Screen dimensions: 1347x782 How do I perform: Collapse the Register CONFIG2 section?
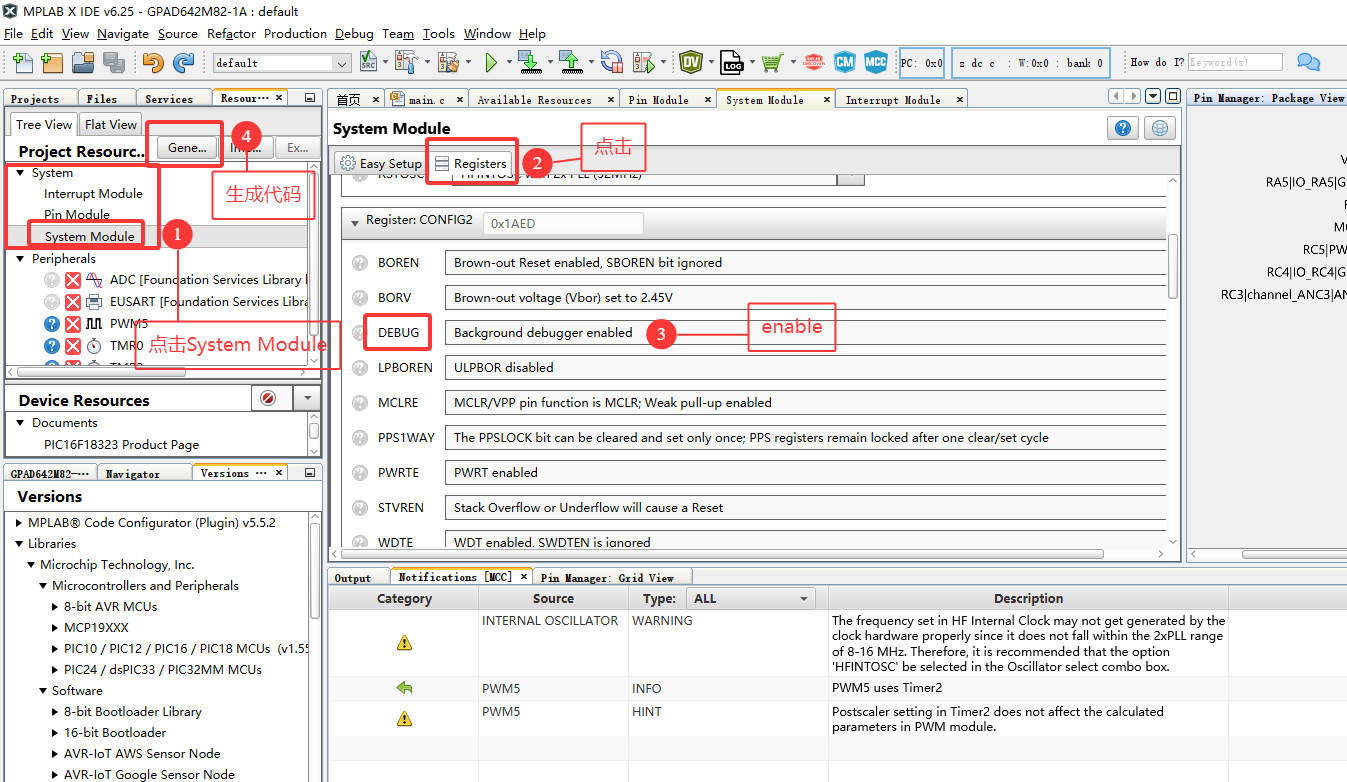click(x=354, y=222)
